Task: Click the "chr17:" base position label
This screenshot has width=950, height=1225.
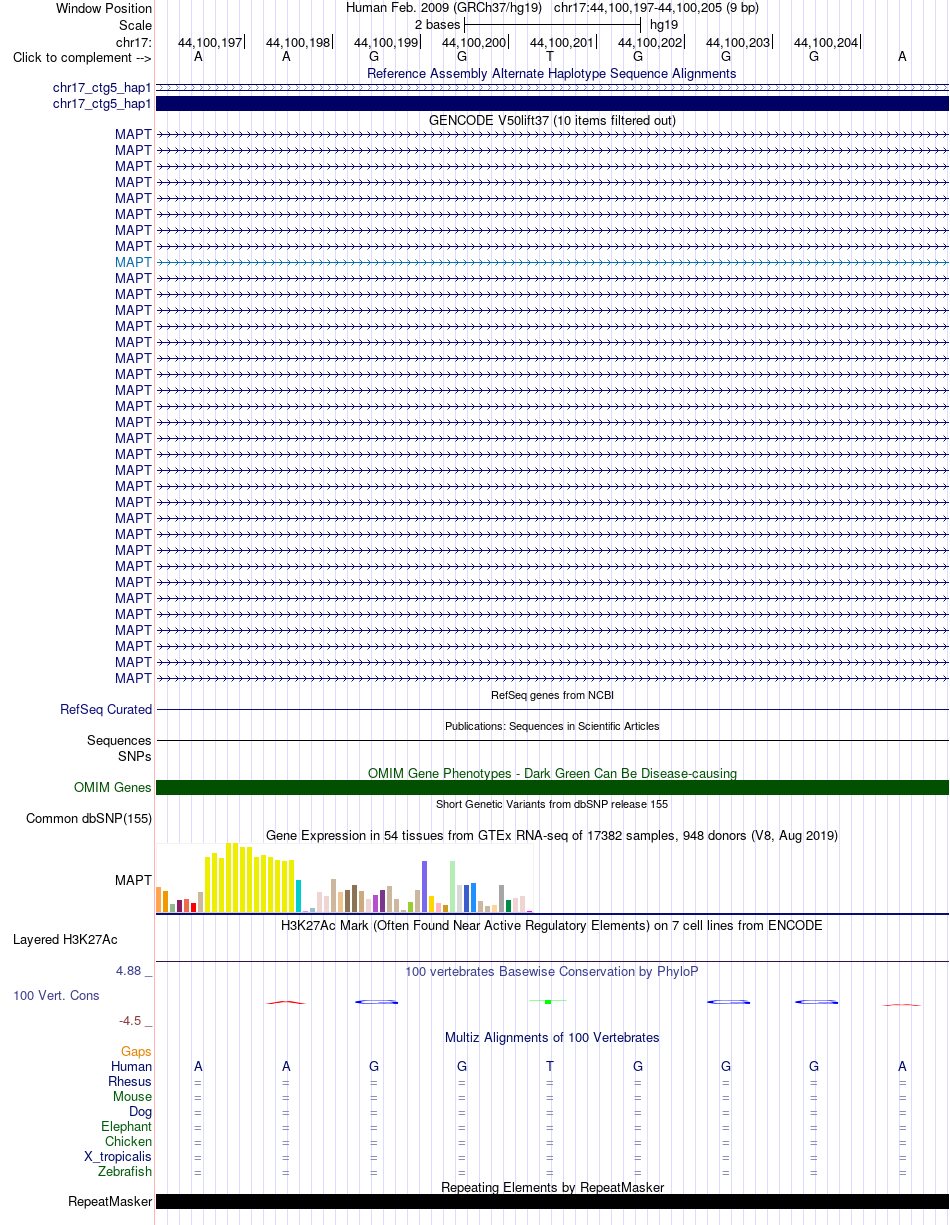Action: [134, 42]
